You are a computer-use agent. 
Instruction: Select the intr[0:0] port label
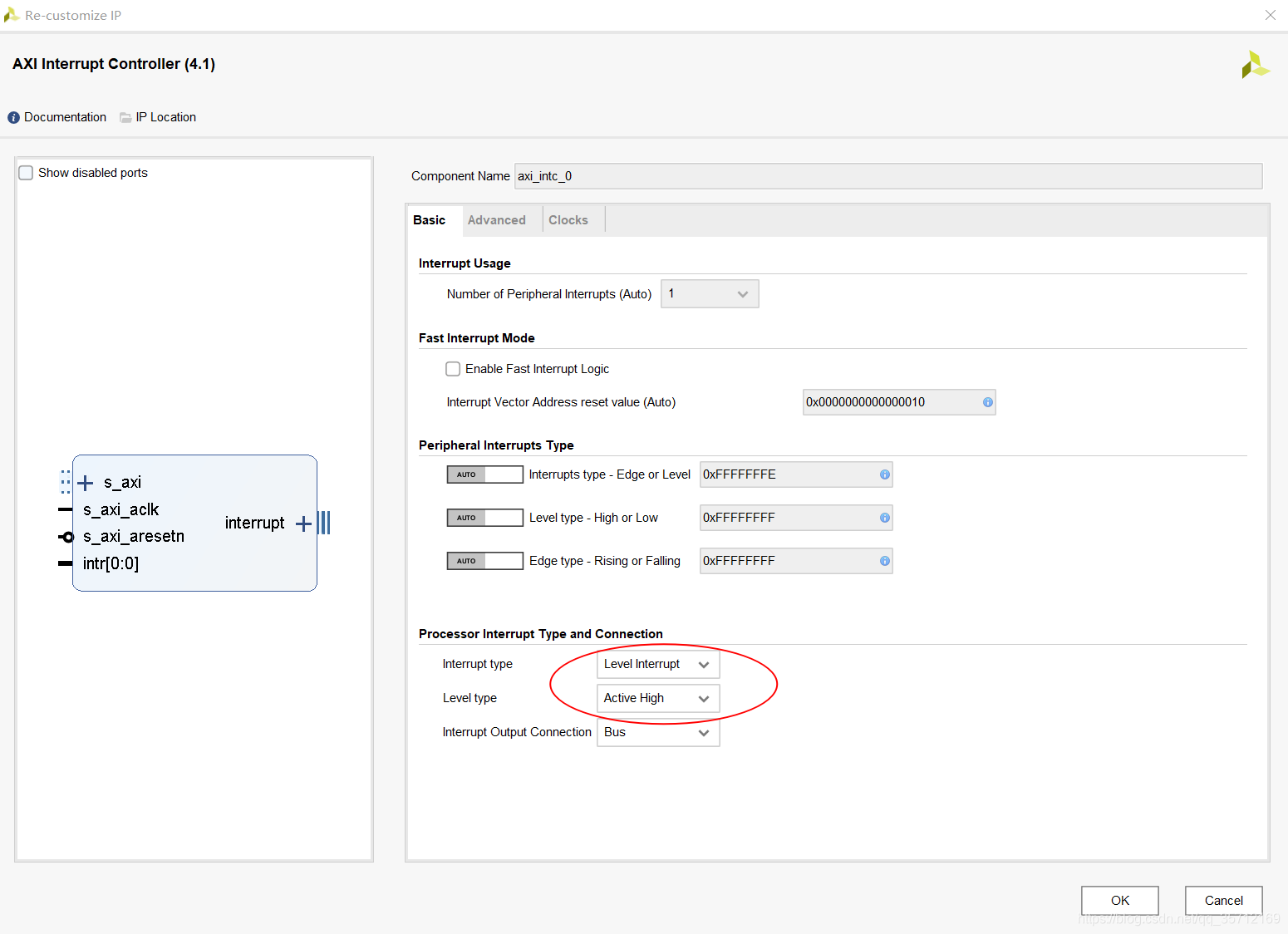pos(111,564)
